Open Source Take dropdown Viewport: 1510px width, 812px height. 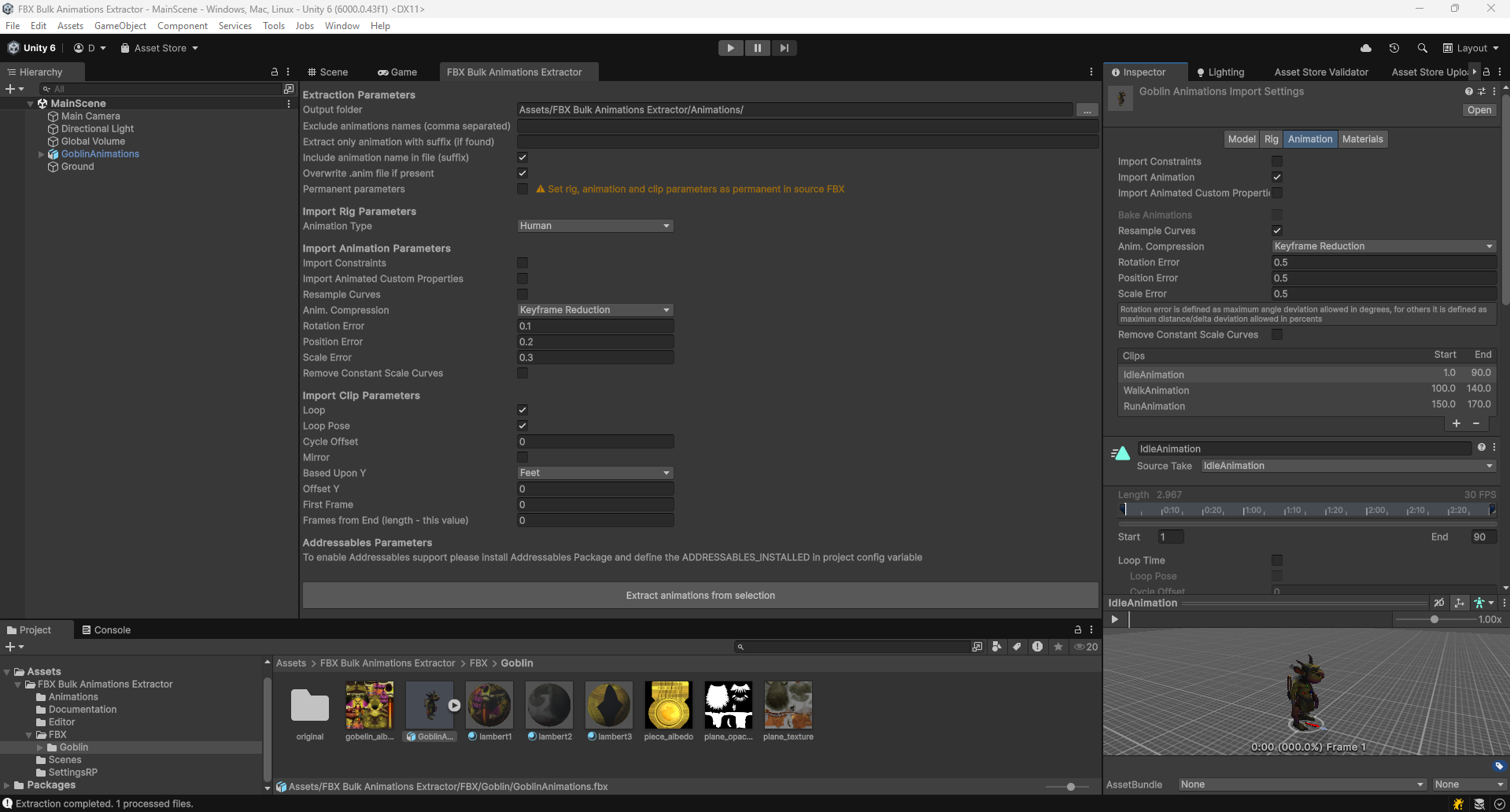point(1348,466)
